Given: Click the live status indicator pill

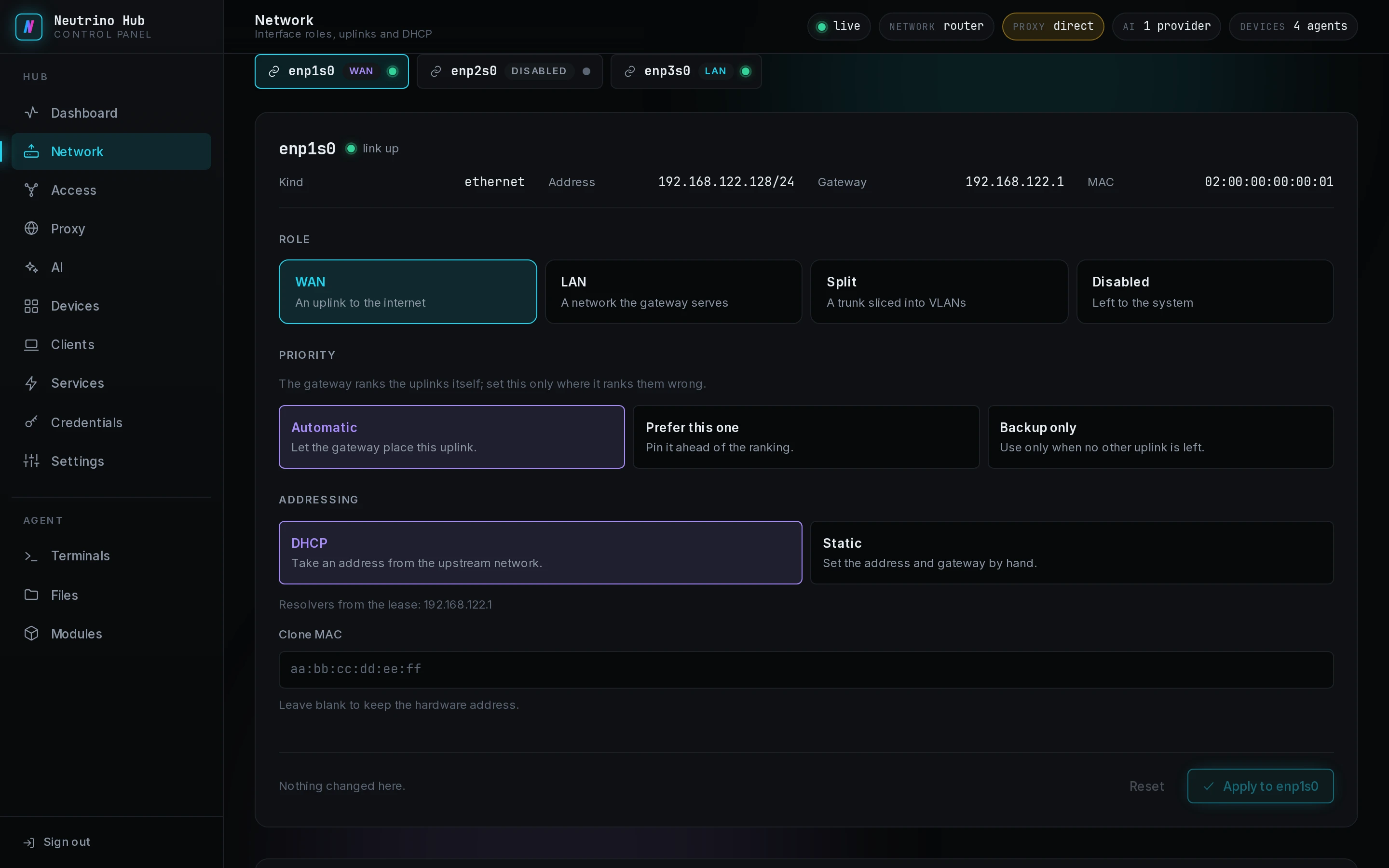Looking at the screenshot, I should [839, 27].
